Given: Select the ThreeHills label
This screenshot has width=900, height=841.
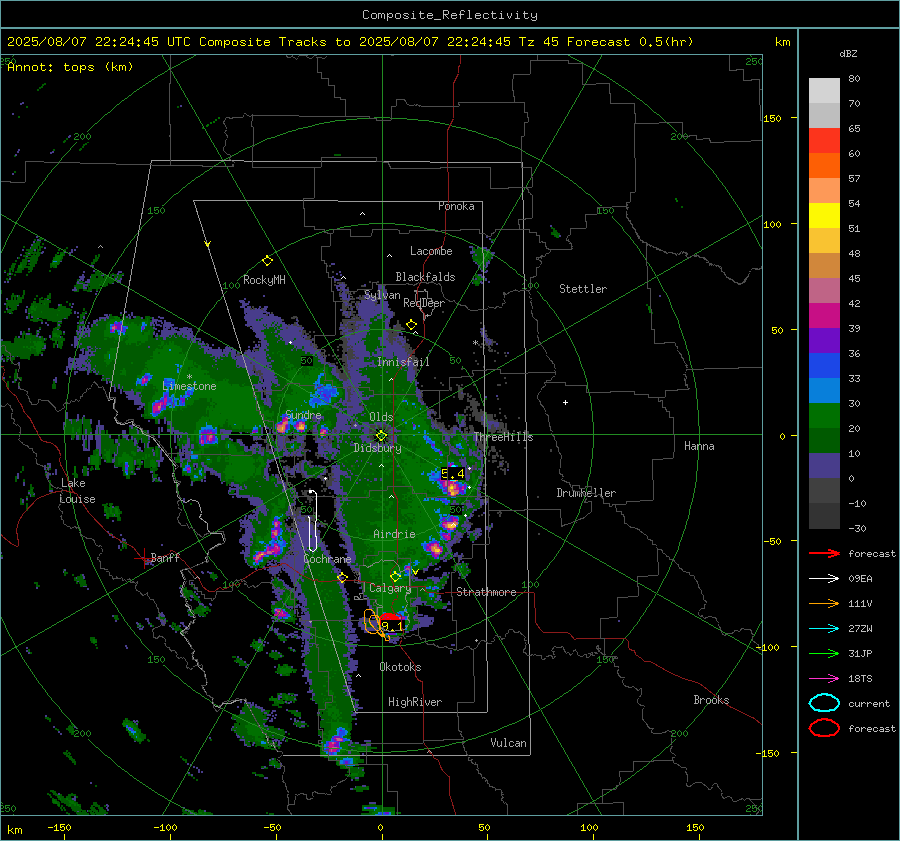Looking at the screenshot, I should pyautogui.click(x=503, y=437).
